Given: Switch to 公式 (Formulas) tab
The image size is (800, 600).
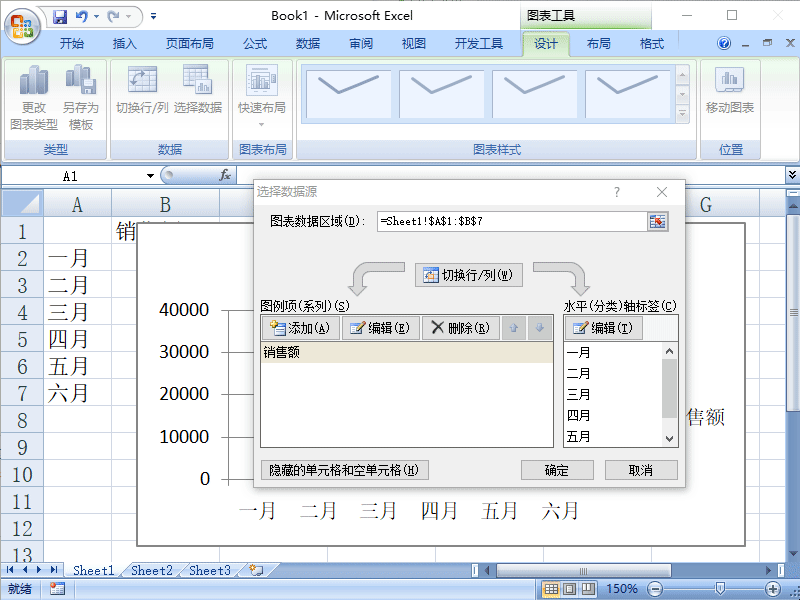Looking at the screenshot, I should (255, 44).
